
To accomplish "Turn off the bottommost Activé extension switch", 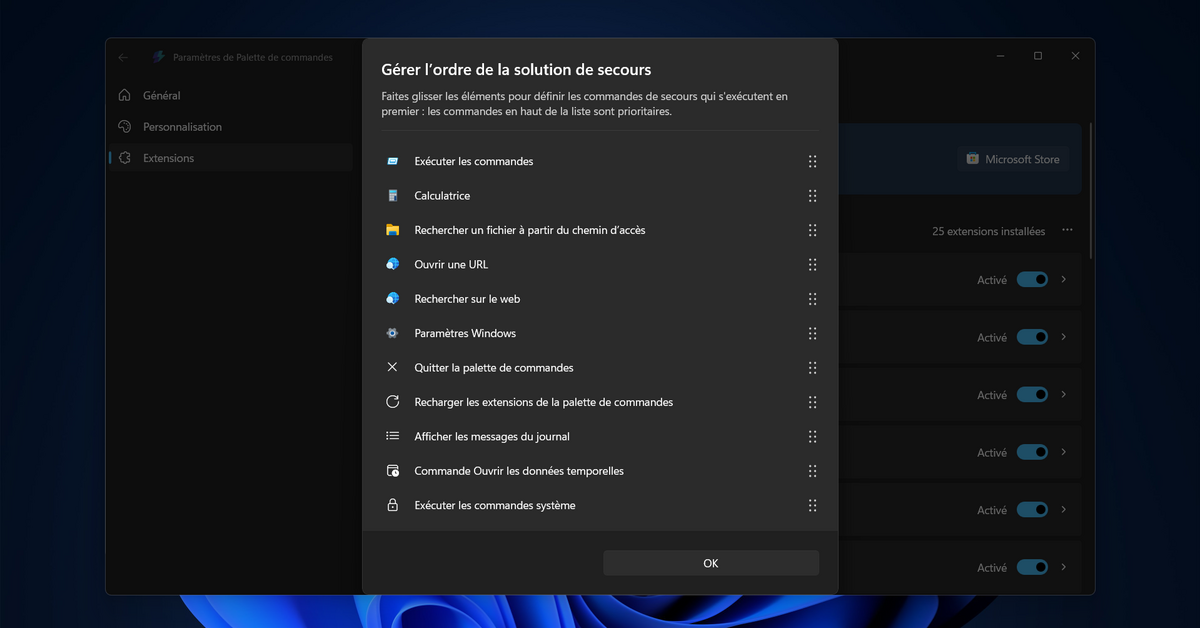I will tap(1032, 568).
